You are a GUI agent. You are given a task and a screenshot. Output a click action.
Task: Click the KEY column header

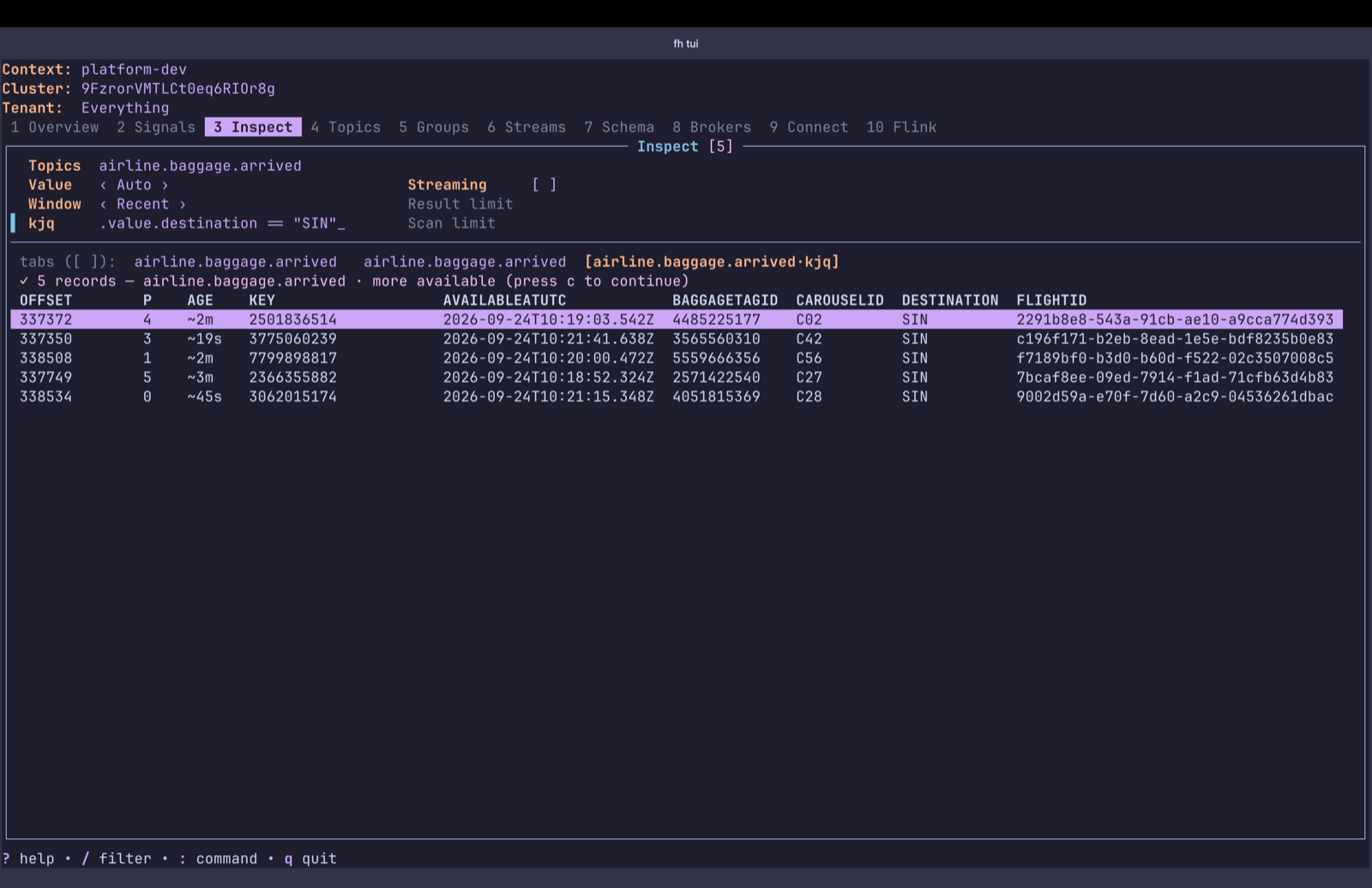pyautogui.click(x=262, y=300)
